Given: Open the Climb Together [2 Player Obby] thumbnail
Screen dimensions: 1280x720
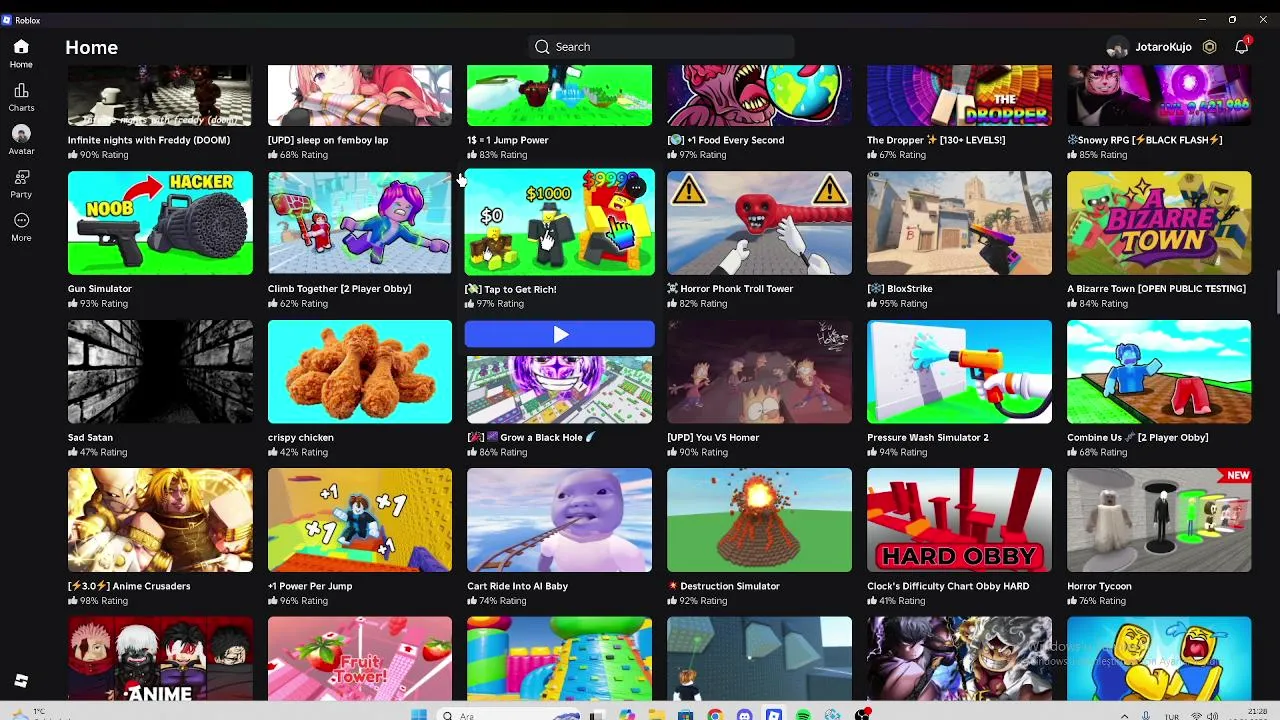Looking at the screenshot, I should coord(360,223).
